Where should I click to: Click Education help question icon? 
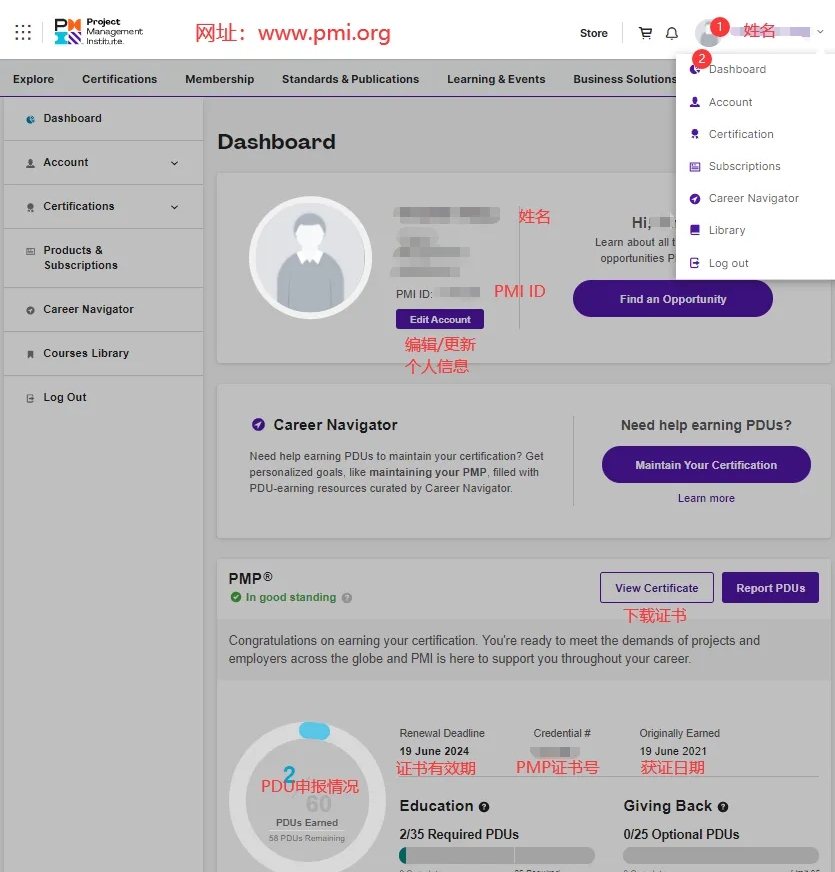coord(484,807)
